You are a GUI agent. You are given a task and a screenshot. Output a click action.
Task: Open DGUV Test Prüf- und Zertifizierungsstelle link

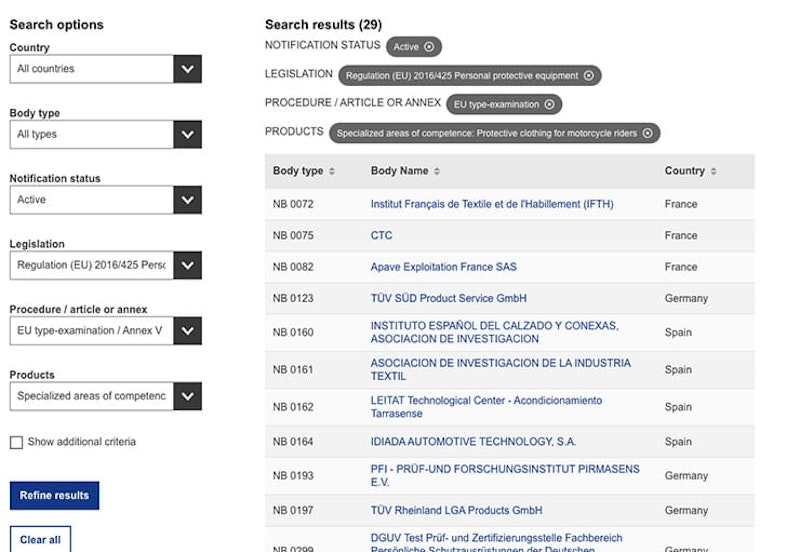click(496, 542)
